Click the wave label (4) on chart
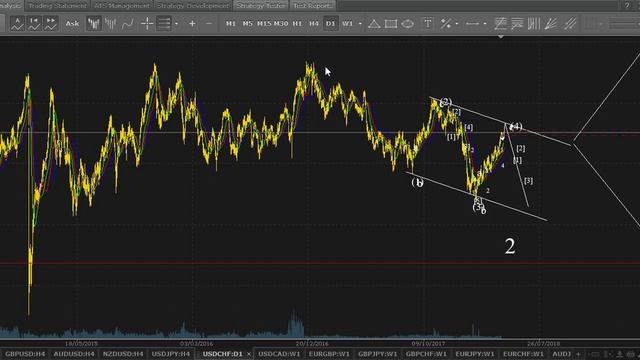Screen dimensions: 640x360 click(x=516, y=127)
